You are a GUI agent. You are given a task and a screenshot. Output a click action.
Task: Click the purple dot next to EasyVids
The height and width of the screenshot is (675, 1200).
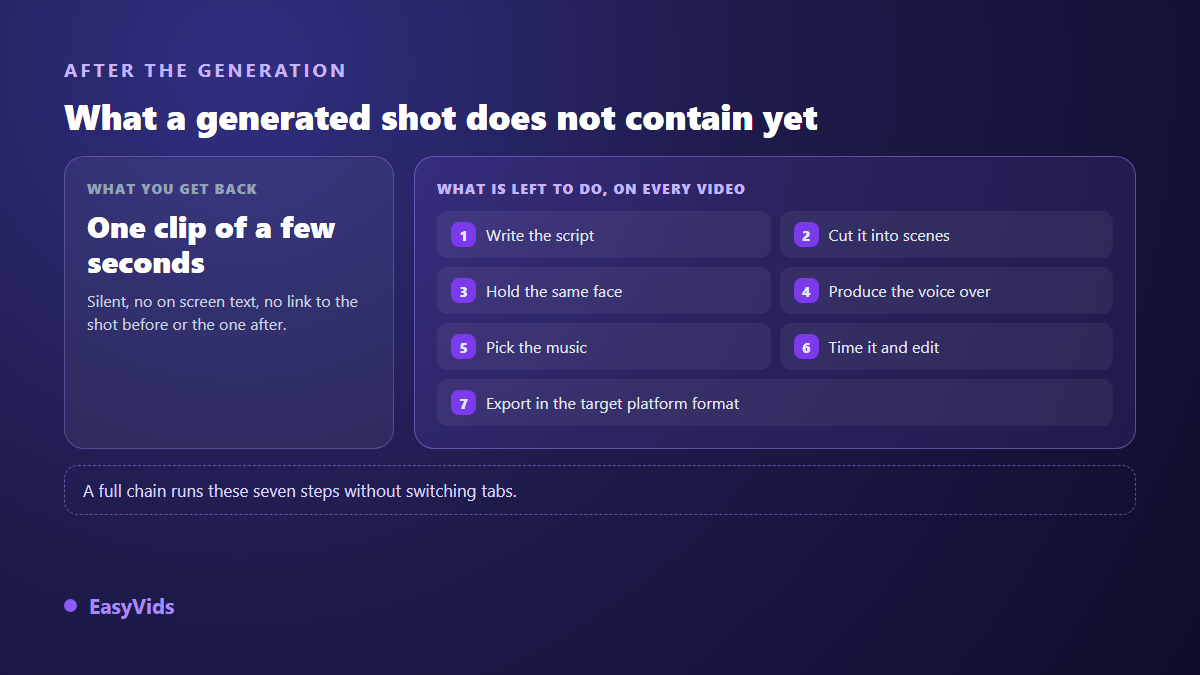click(x=70, y=606)
